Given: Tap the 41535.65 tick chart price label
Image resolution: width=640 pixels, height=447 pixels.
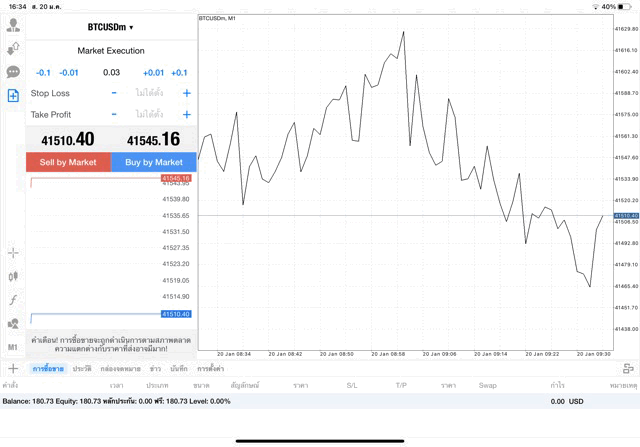Looking at the screenshot, I should coord(176,216).
